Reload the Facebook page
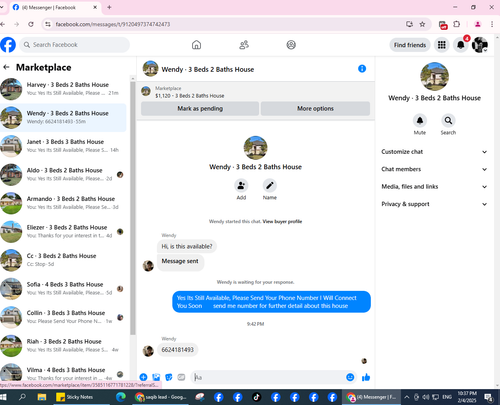This screenshot has height=405, width=500. tap(31, 24)
